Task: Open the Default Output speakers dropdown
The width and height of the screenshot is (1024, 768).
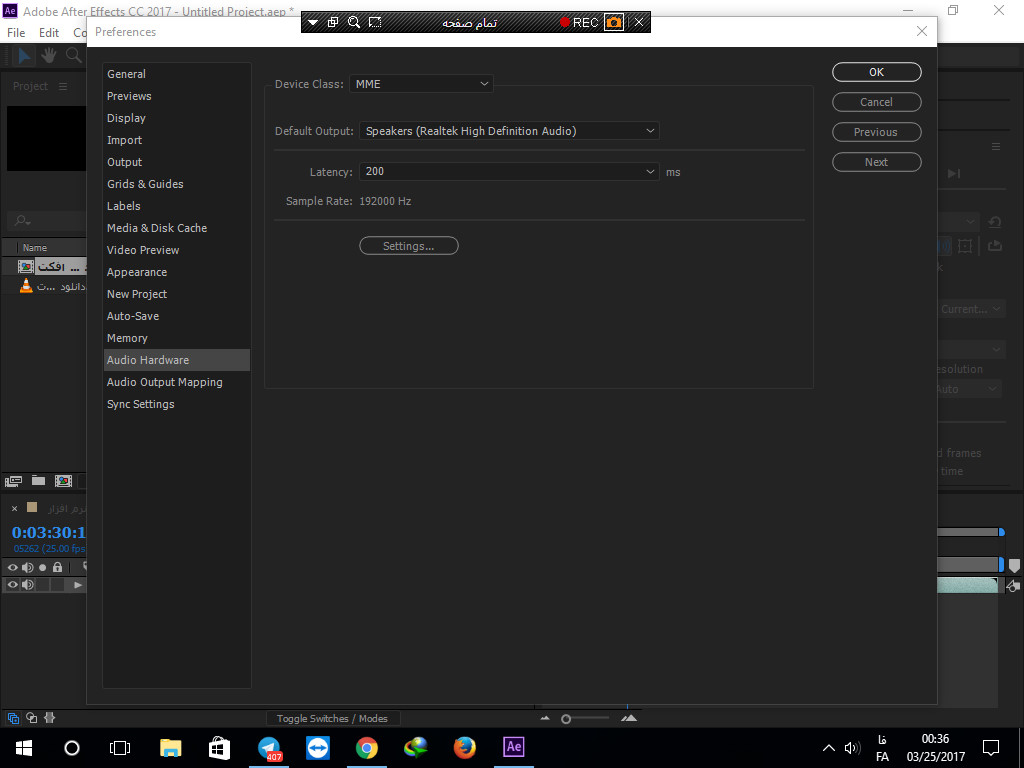Action: [x=509, y=131]
